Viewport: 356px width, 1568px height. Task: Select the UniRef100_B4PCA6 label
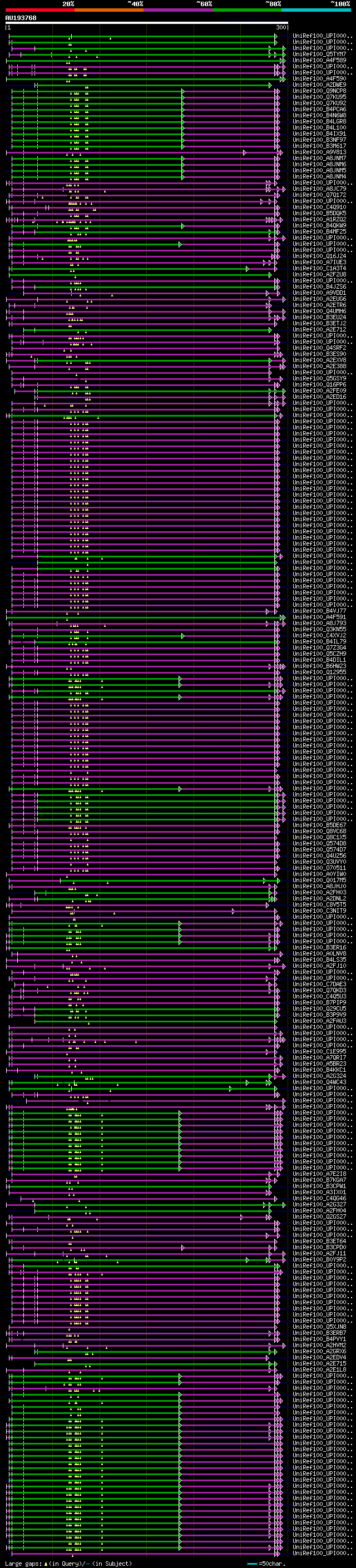coord(319,109)
